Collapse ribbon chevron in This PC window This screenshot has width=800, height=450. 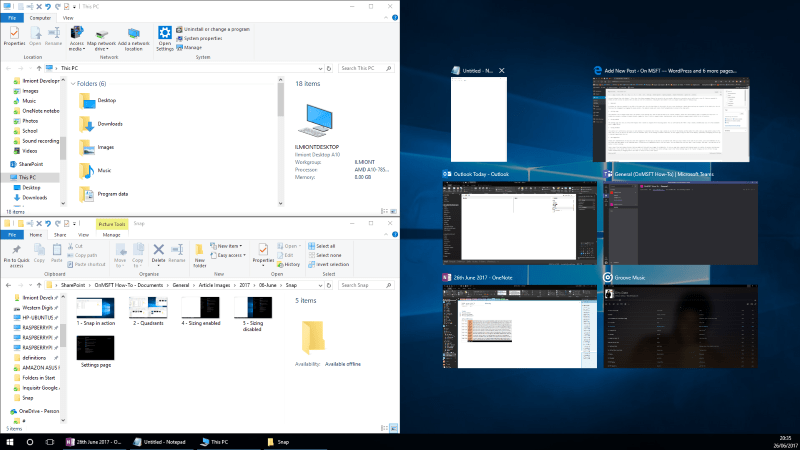(386, 18)
